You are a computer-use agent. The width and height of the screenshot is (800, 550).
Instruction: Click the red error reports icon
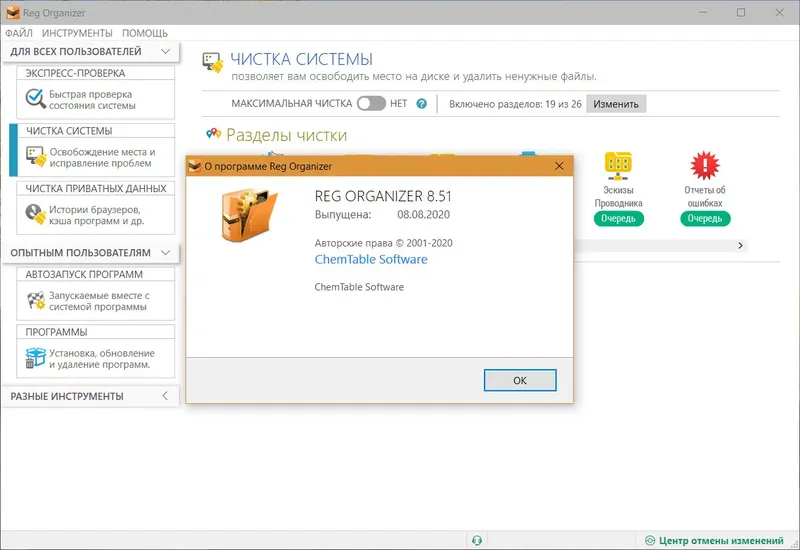pos(705,165)
